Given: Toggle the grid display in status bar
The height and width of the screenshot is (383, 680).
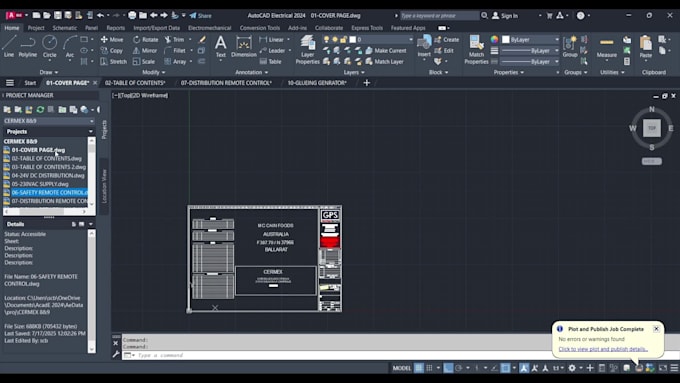Looking at the screenshot, I should click(418, 368).
